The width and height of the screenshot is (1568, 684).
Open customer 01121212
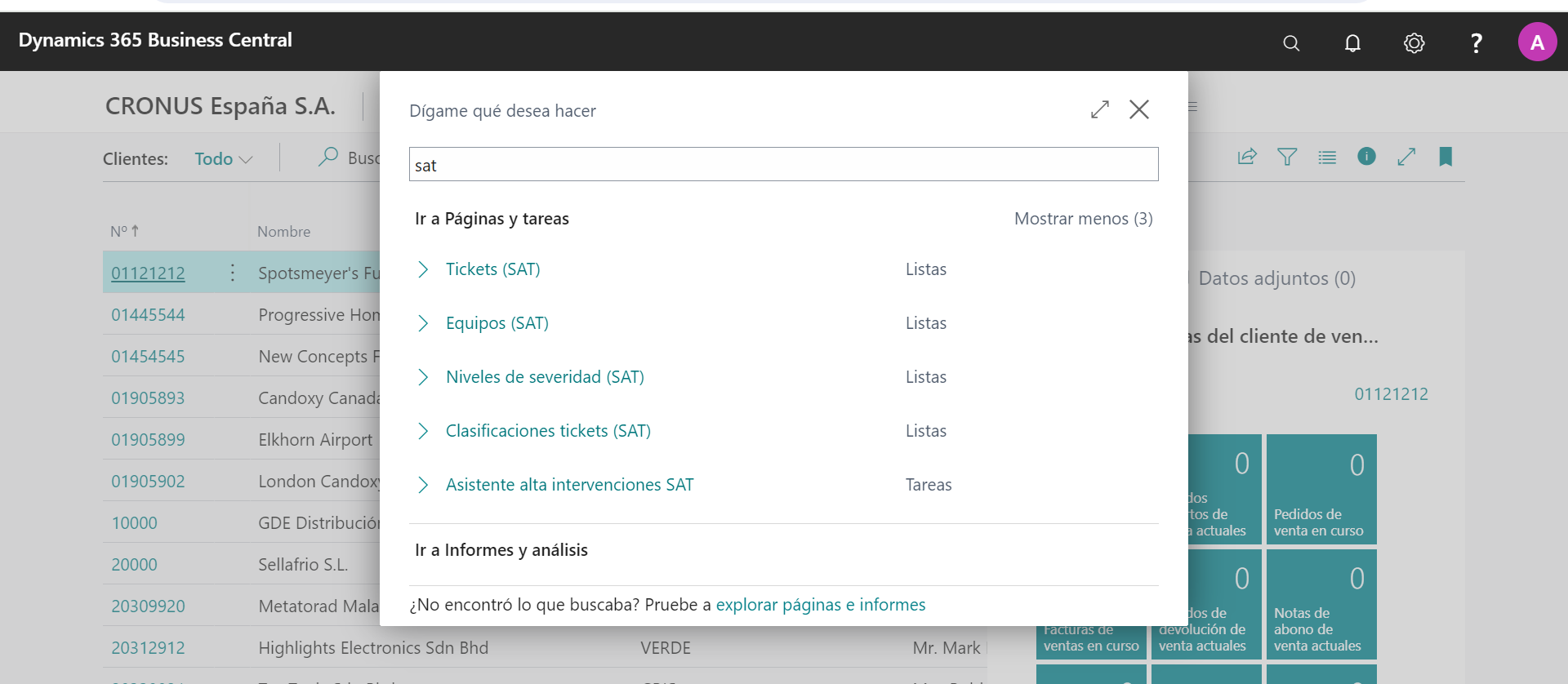[148, 273]
